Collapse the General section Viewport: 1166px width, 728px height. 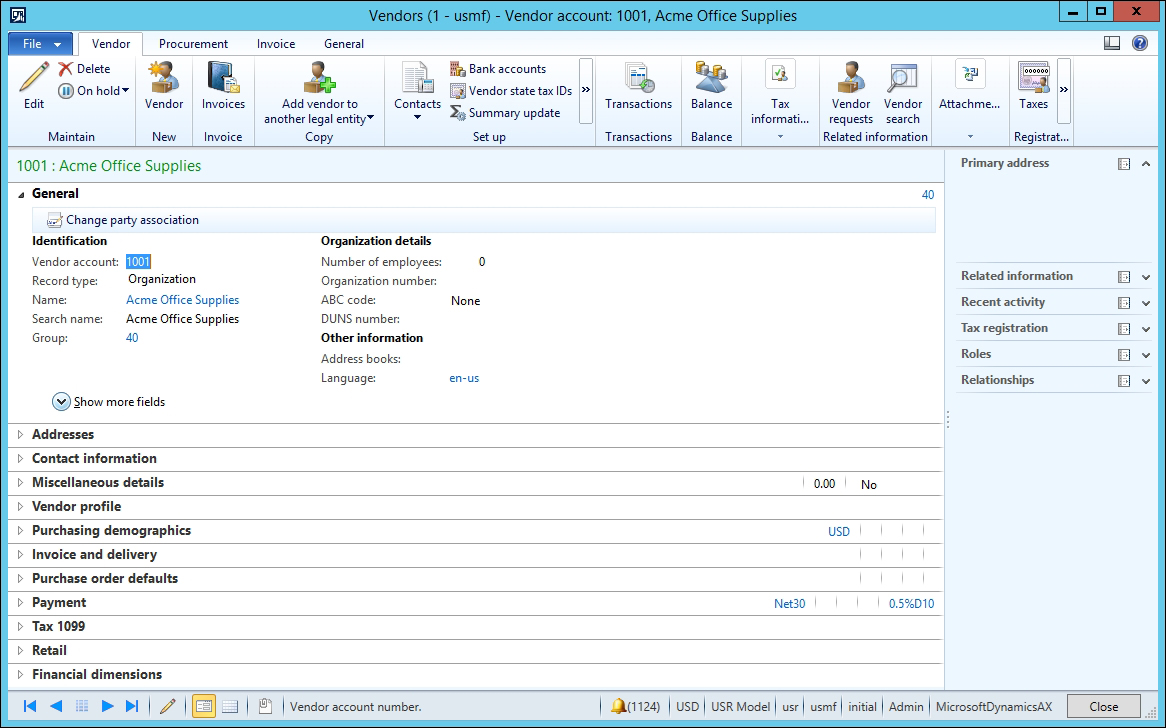tap(21, 194)
